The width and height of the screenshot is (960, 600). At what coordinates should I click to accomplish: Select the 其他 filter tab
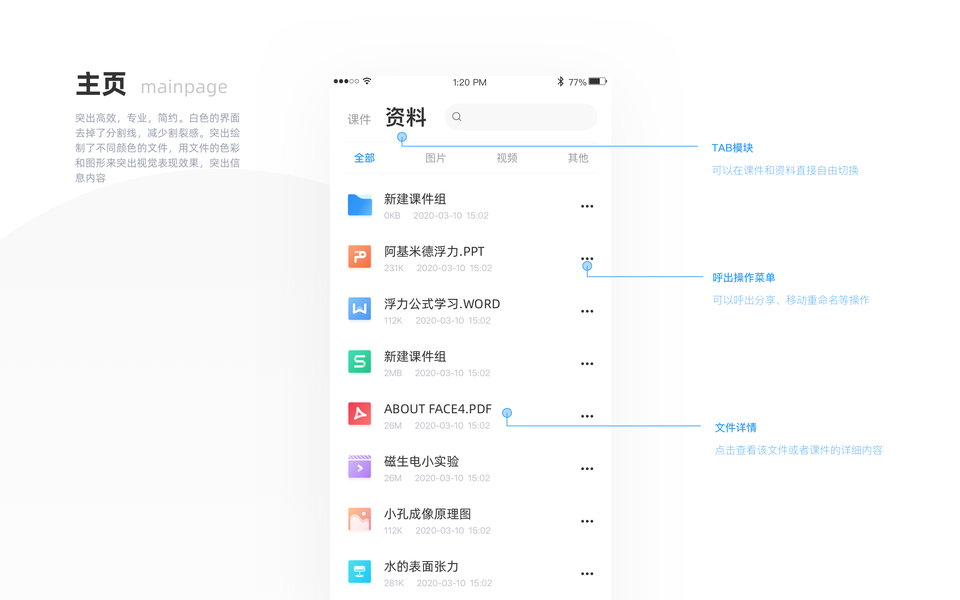pos(578,158)
